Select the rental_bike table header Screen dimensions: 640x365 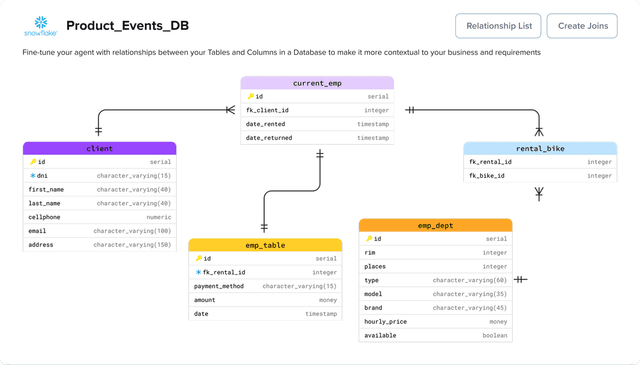click(540, 148)
